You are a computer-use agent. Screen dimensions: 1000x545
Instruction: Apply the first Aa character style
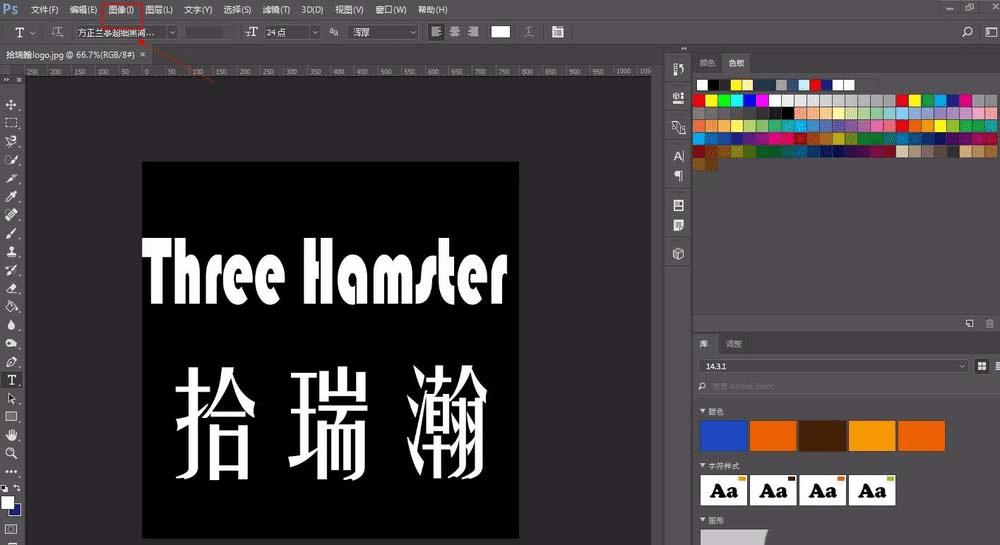(723, 490)
